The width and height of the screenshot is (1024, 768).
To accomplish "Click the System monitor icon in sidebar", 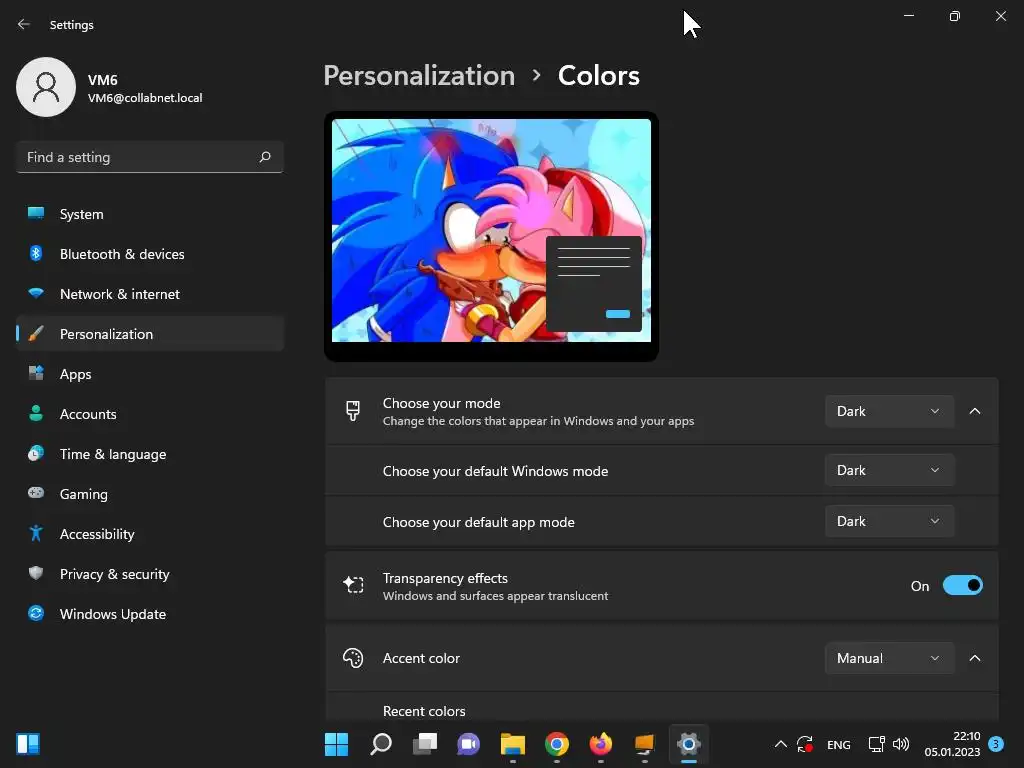I will point(36,214).
